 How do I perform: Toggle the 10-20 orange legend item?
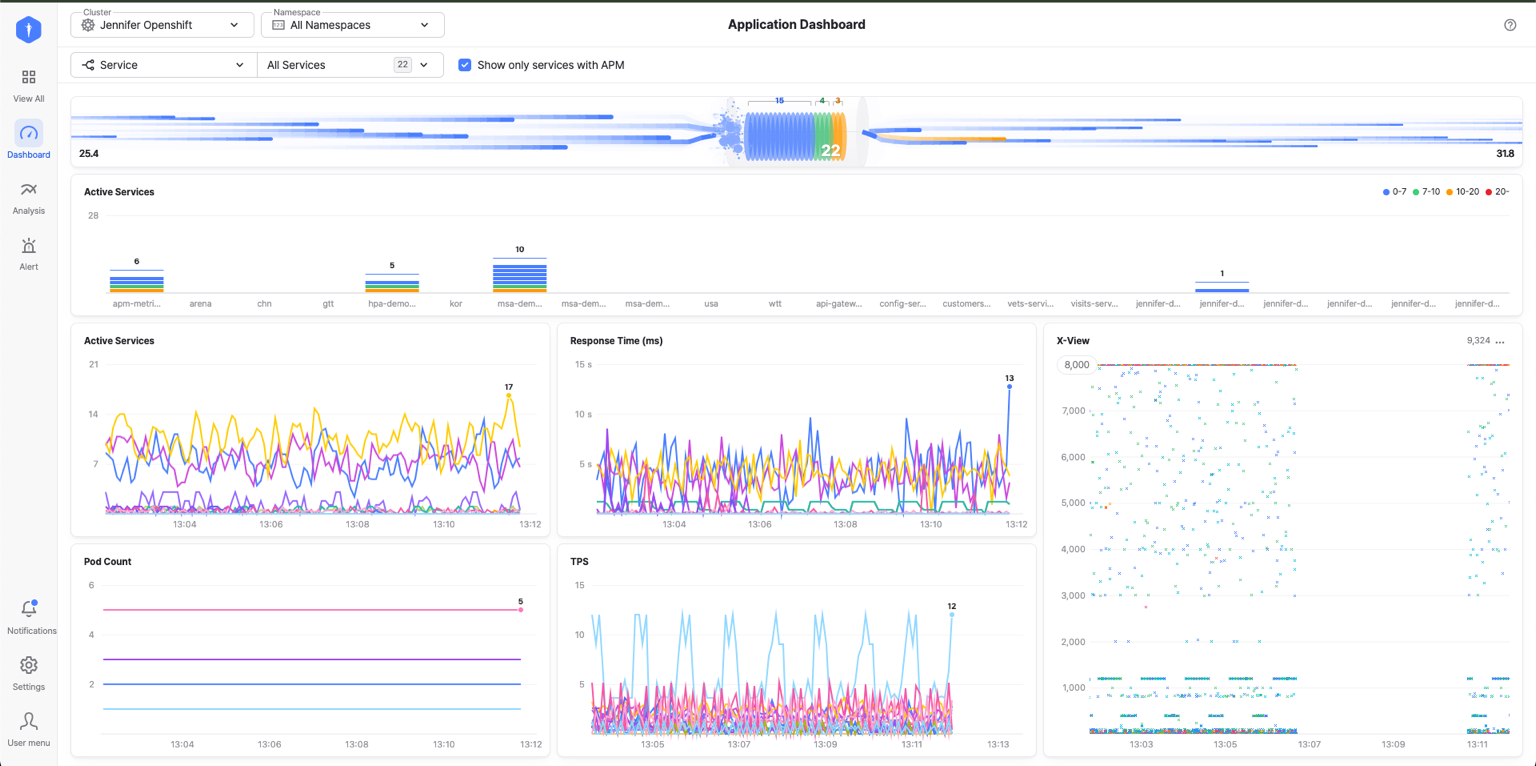pyautogui.click(x=1463, y=191)
